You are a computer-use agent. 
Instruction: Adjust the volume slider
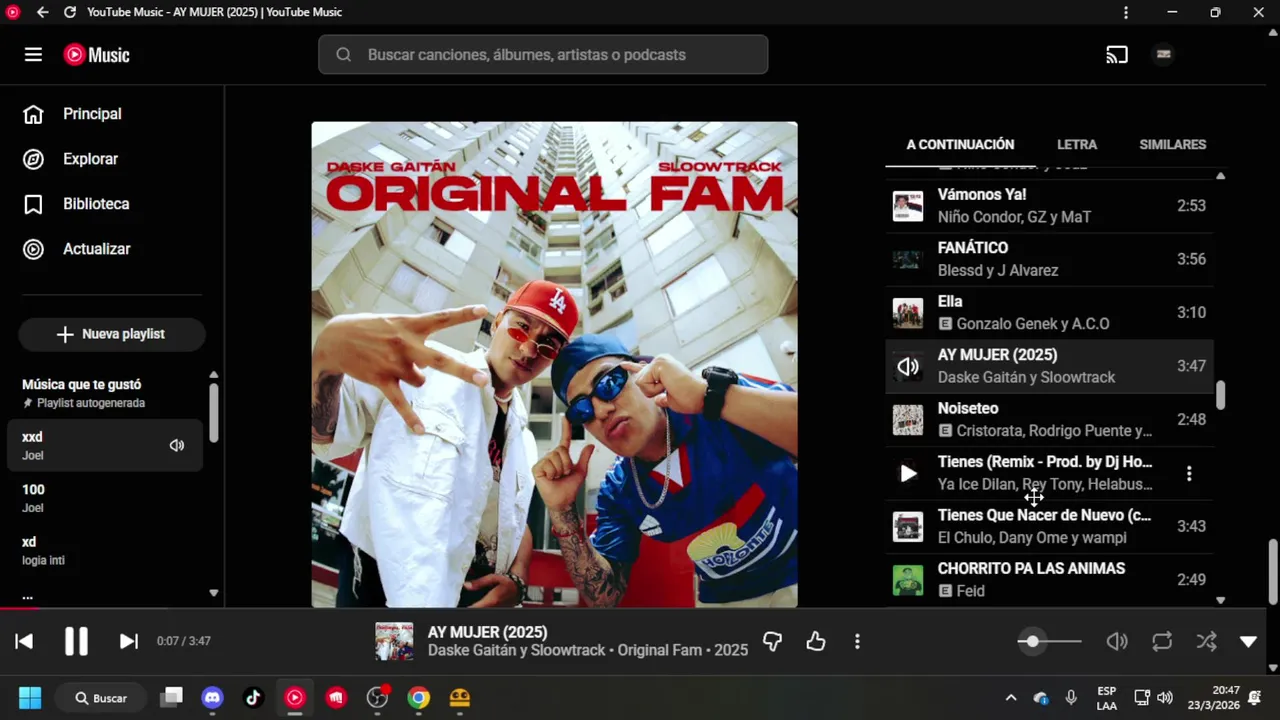tap(1050, 641)
